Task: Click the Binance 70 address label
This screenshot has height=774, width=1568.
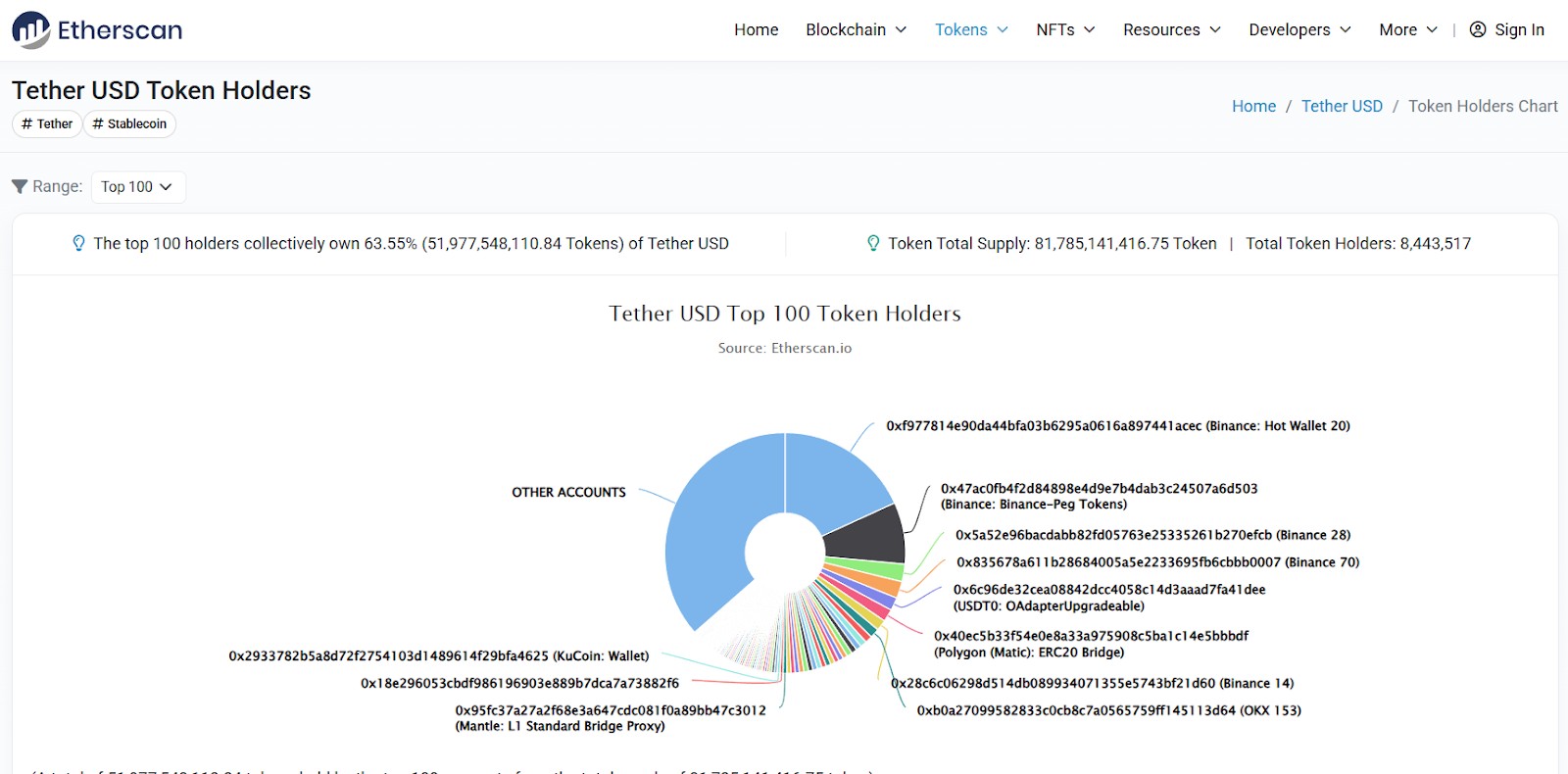Action: pos(1157,562)
